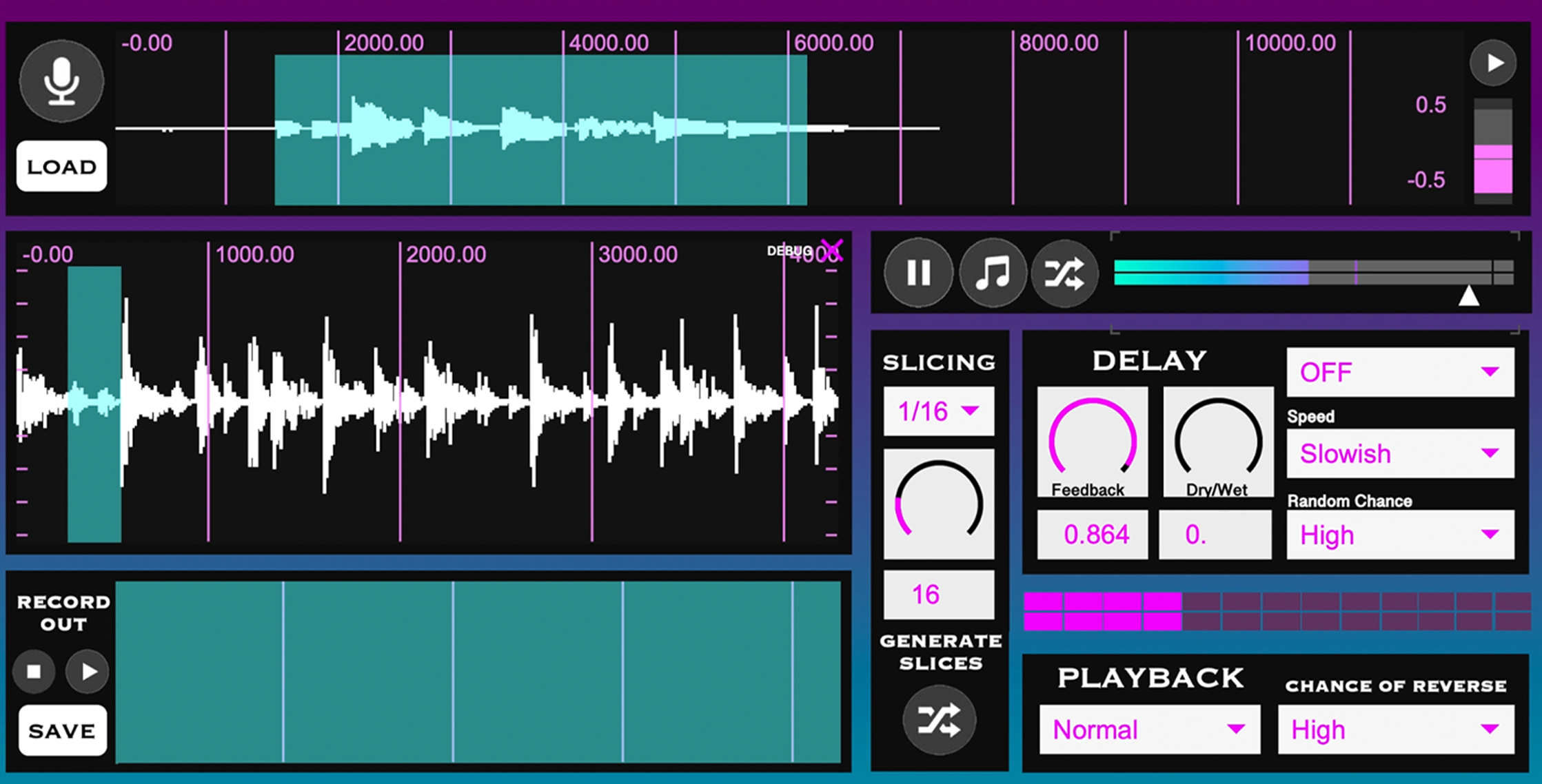Viewport: 1542px width, 784px height.
Task: Click the -0.5 volume scale label
Action: [x=1426, y=180]
